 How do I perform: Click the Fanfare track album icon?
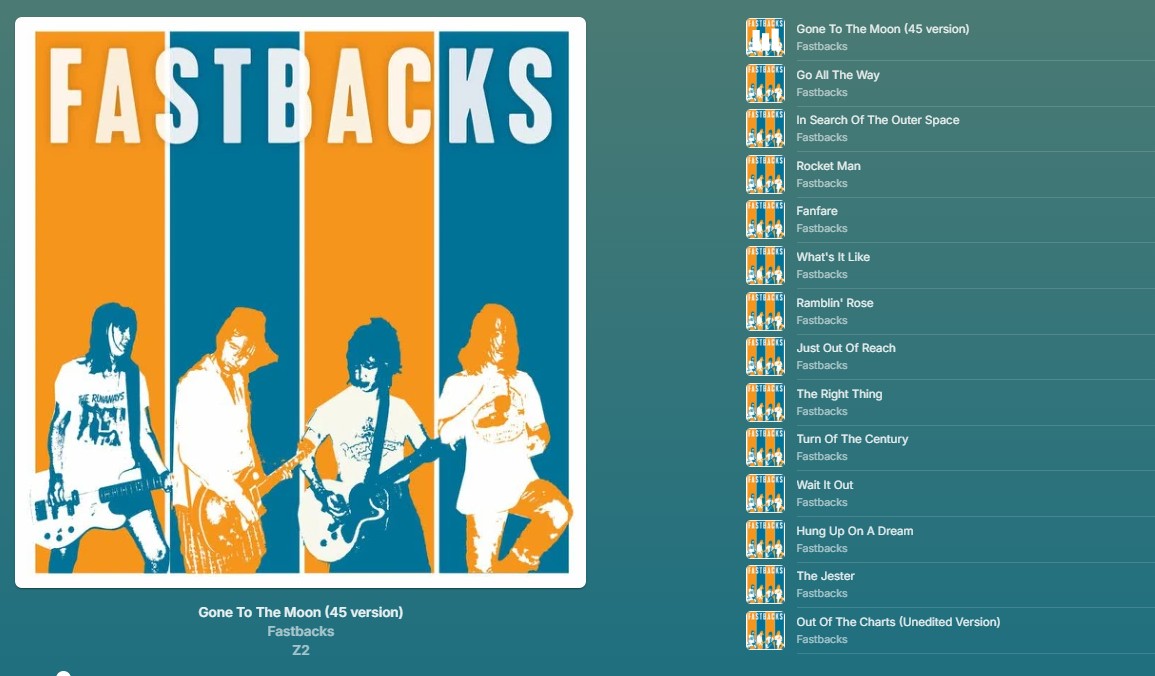pyautogui.click(x=765, y=219)
